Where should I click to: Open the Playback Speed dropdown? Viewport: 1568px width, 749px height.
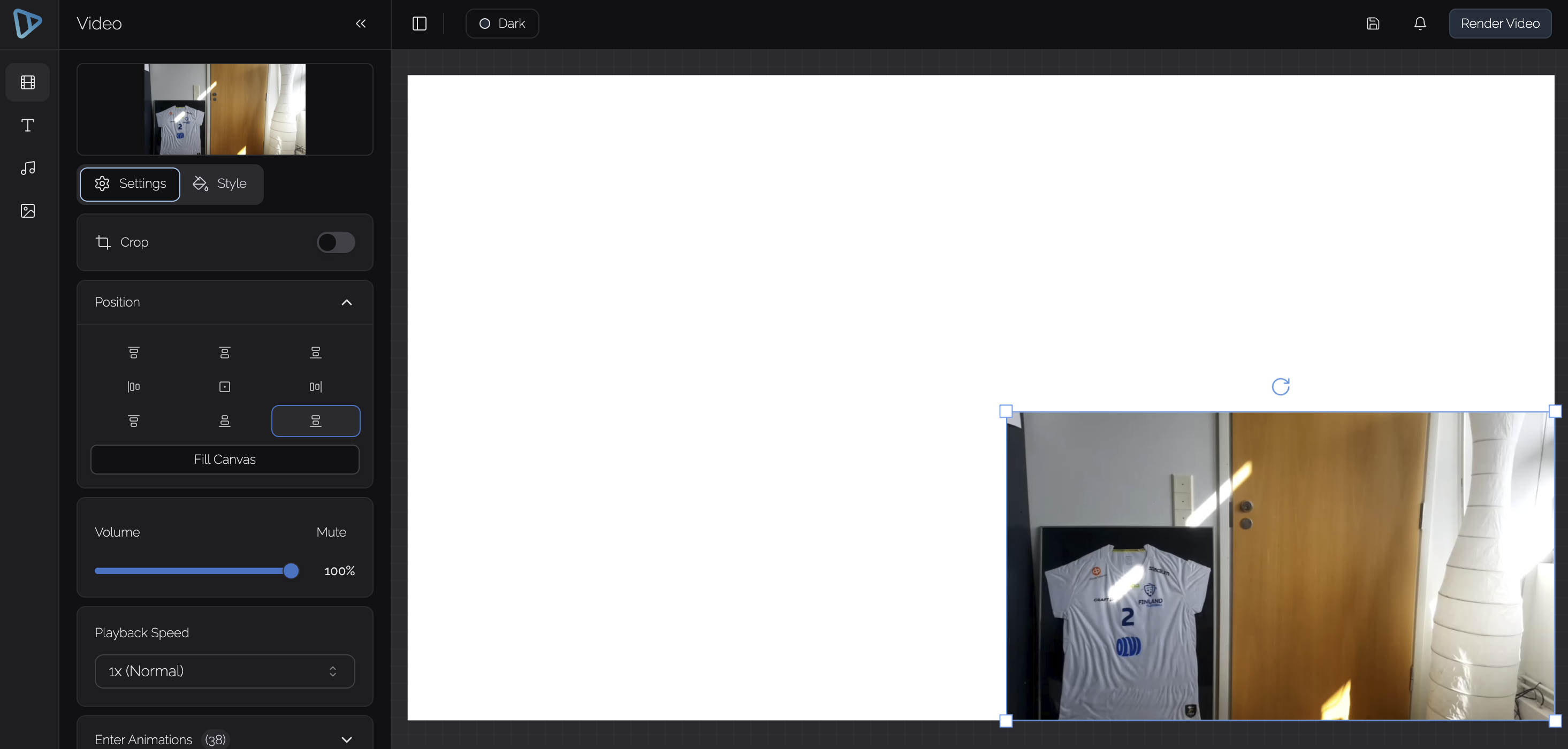coord(225,671)
